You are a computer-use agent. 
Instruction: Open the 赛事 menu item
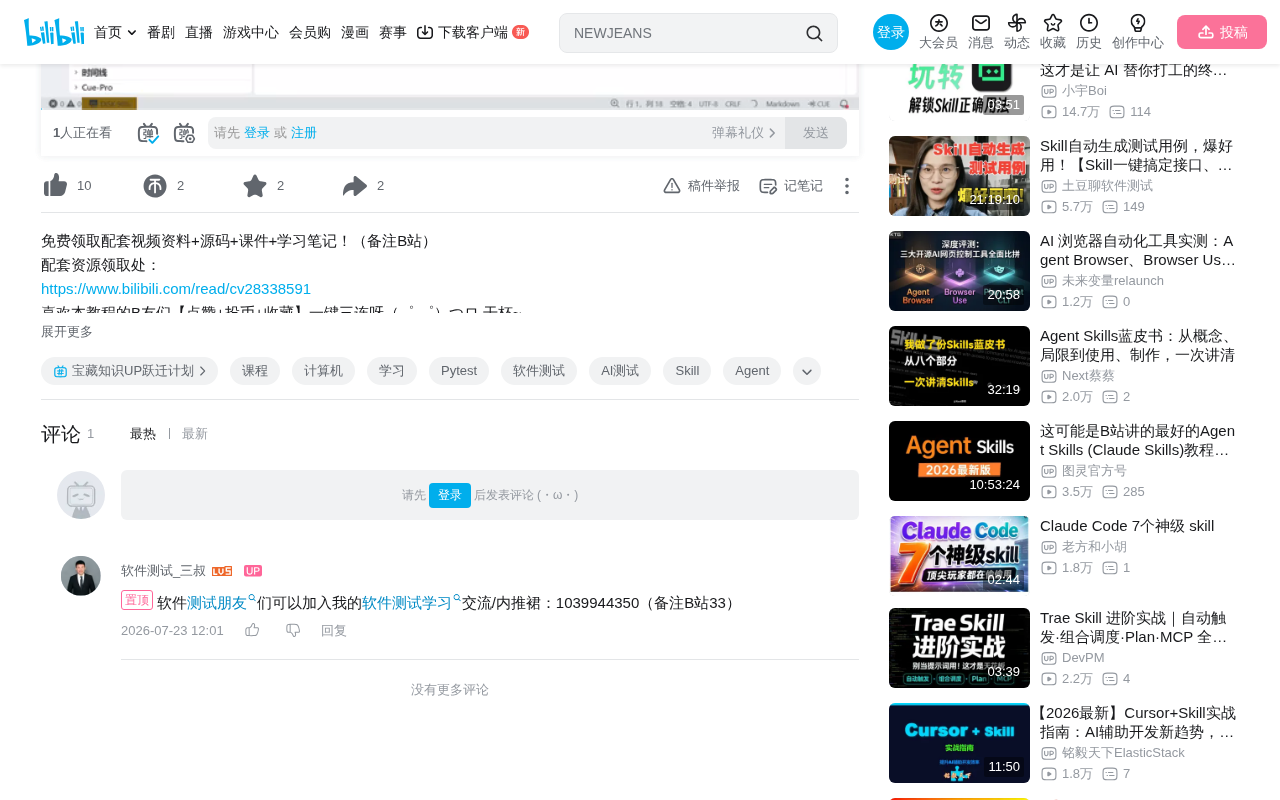[393, 32]
